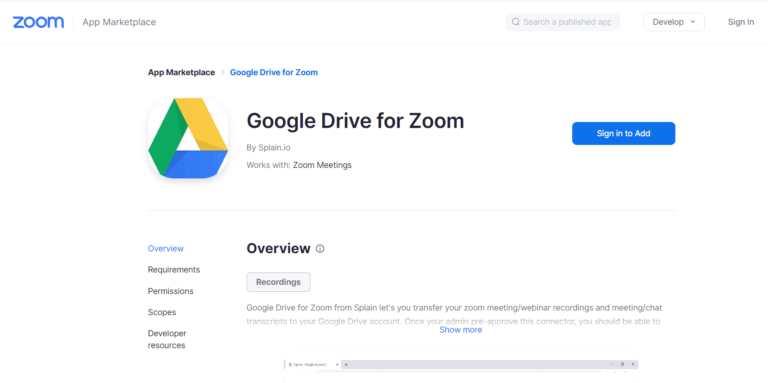Click Google Drive for Zoom breadcrumb
Screen dimensions: 768x383
point(274,72)
